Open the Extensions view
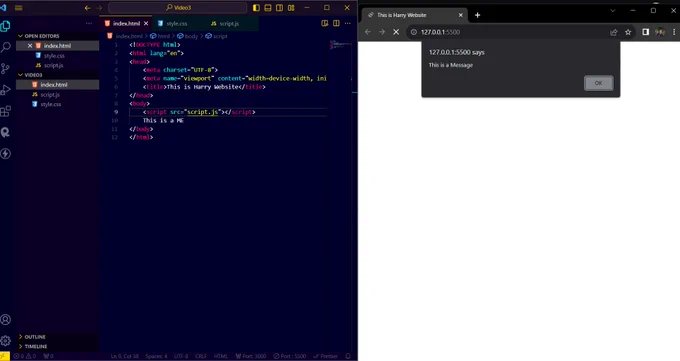The height and width of the screenshot is (361, 680). [x=6, y=111]
